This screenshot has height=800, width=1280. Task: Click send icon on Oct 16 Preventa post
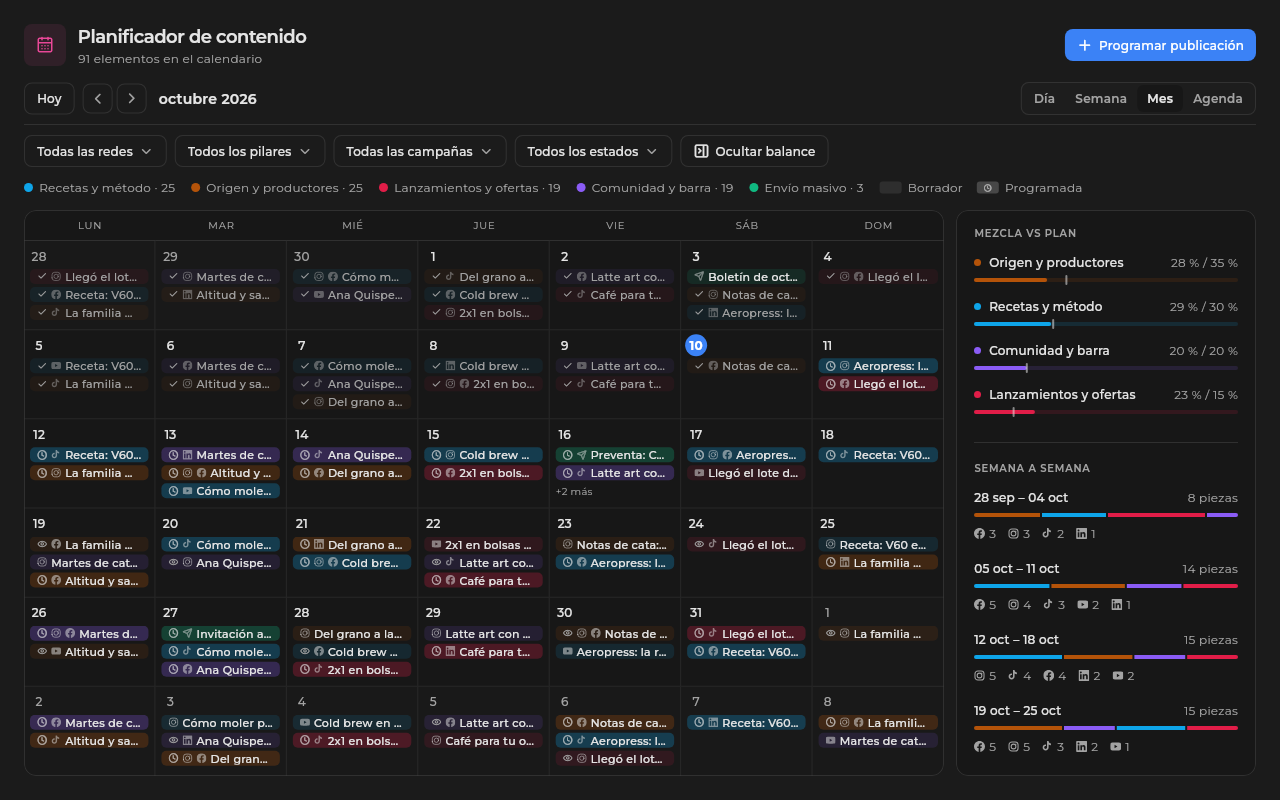click(581, 455)
